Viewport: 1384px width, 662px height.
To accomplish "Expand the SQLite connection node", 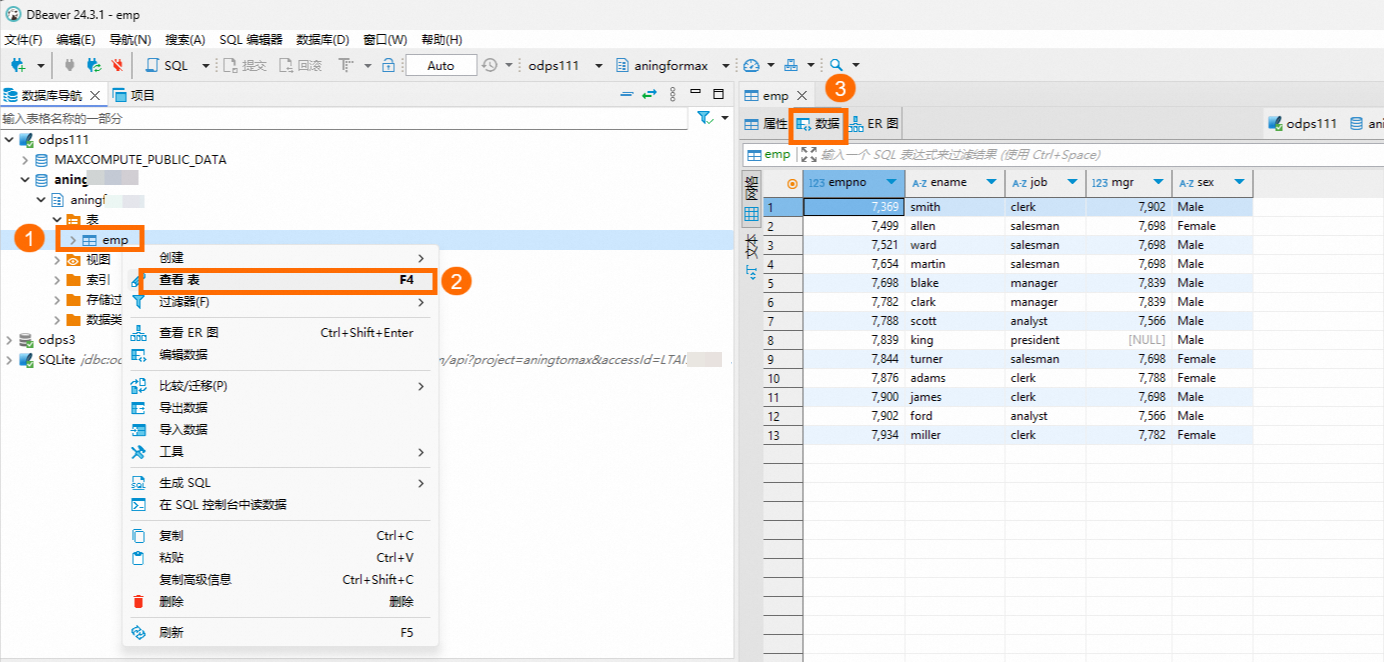I will point(10,360).
